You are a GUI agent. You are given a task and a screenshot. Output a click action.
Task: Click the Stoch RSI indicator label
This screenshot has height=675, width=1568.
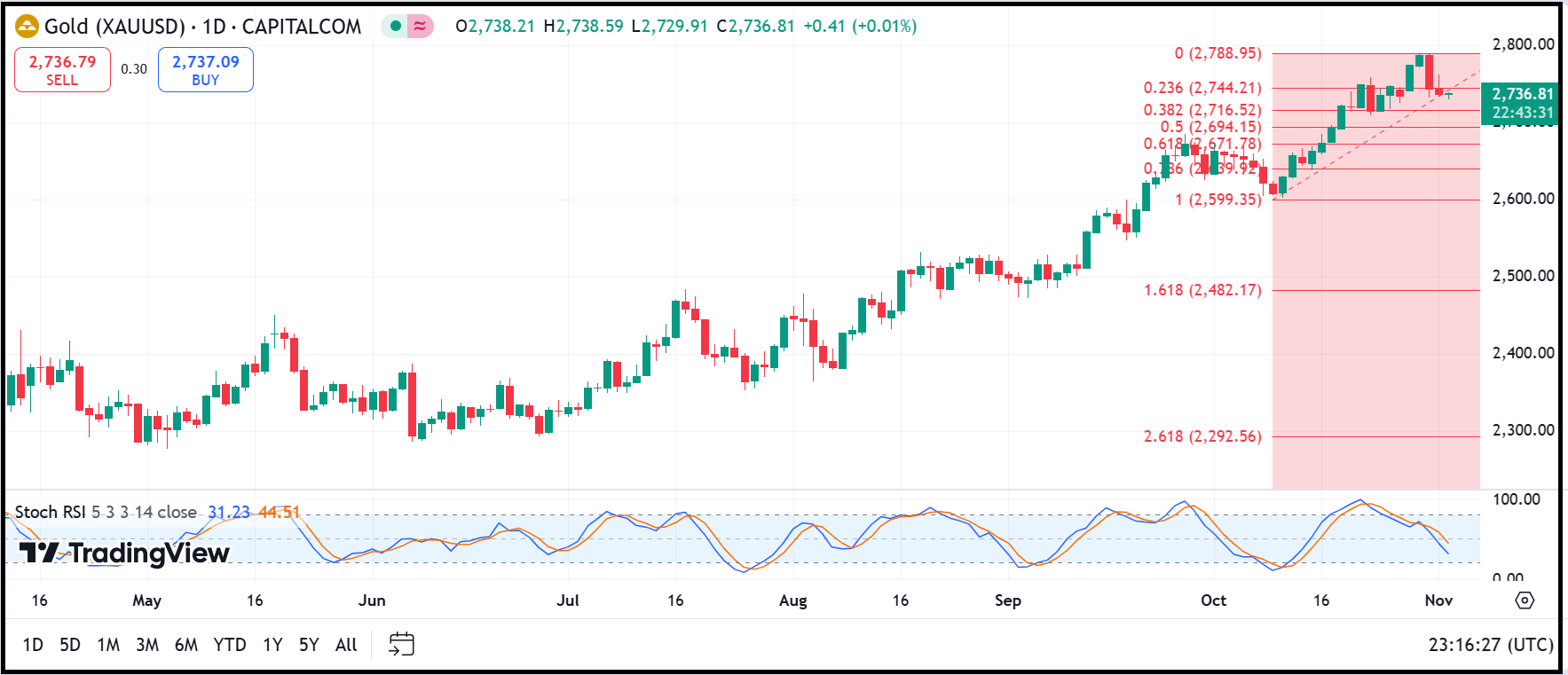coord(50,512)
